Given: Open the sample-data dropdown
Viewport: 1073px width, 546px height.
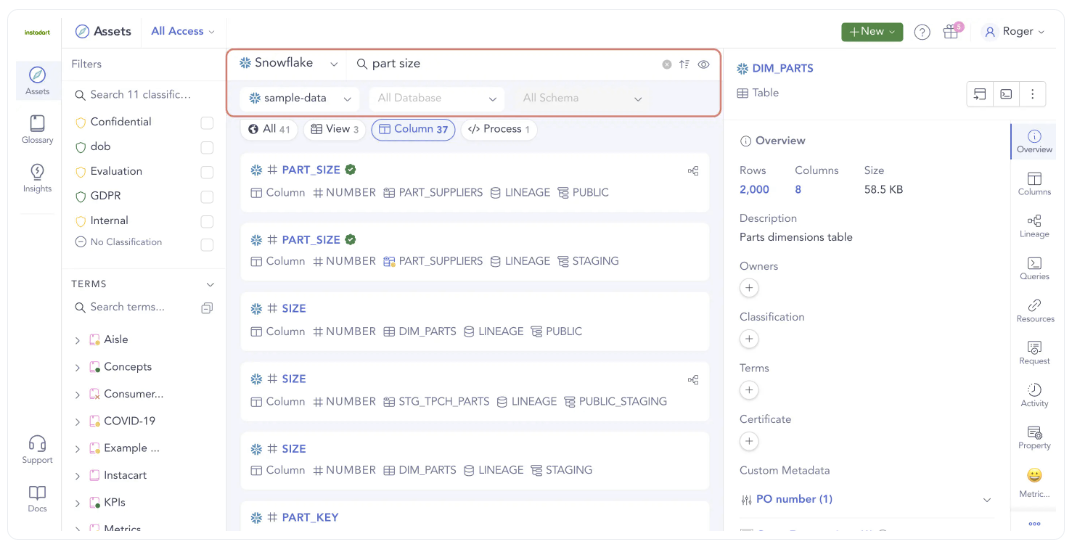Looking at the screenshot, I should click(301, 99).
